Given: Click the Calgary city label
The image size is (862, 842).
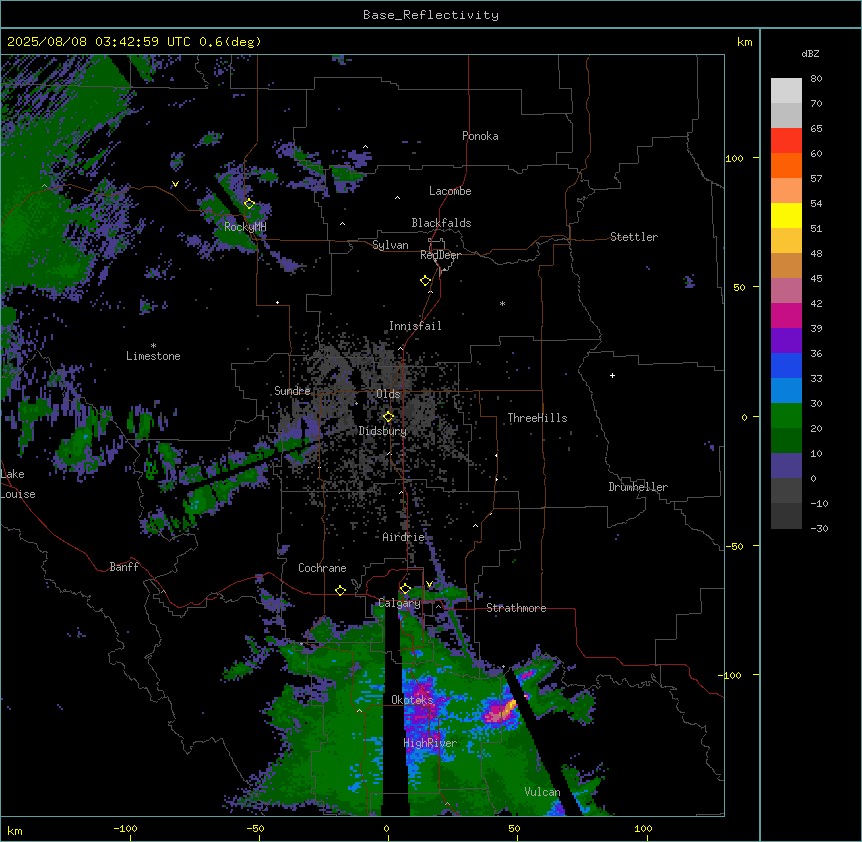Looking at the screenshot, I should (399, 603).
